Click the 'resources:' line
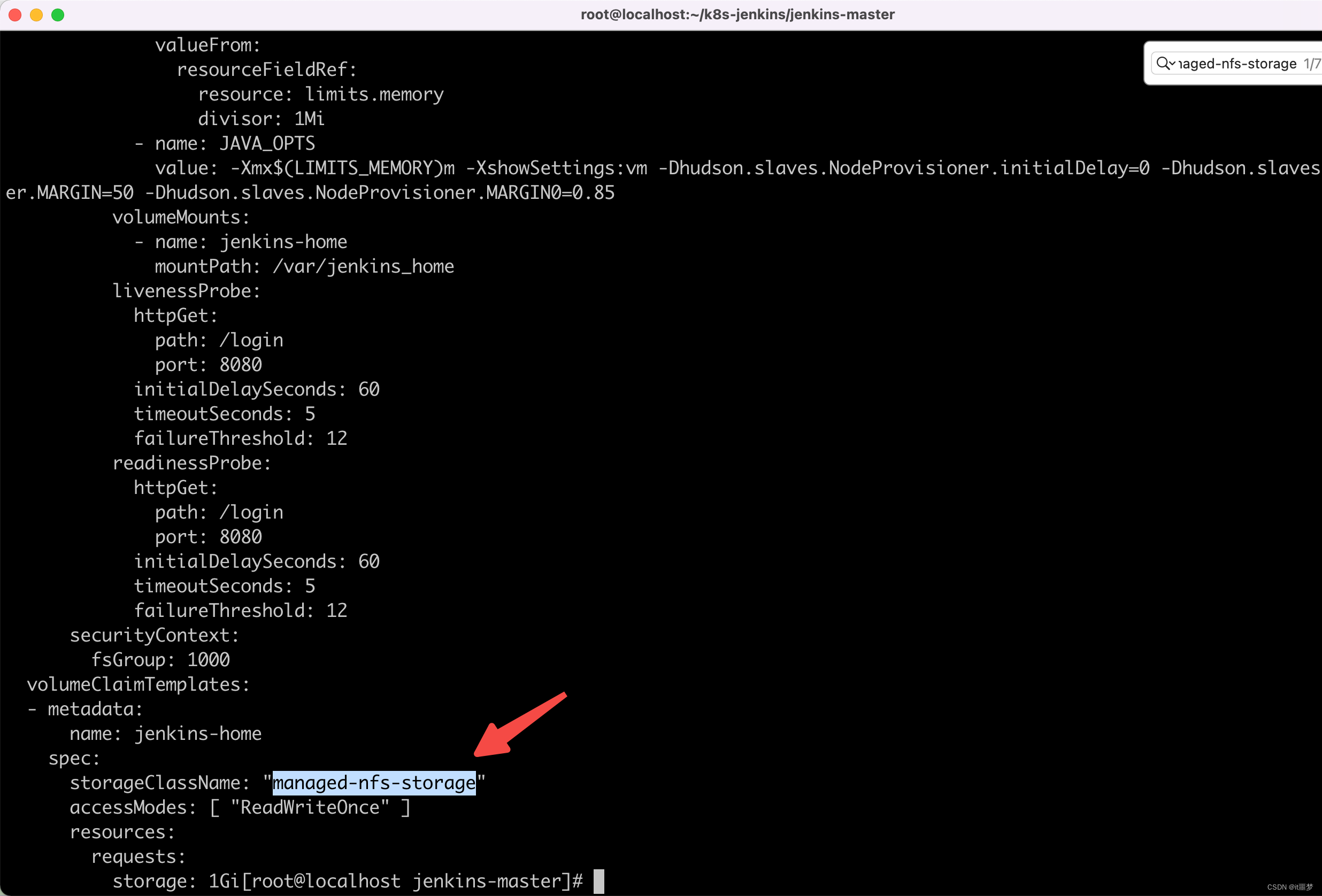Image resolution: width=1322 pixels, height=896 pixels. [122, 832]
